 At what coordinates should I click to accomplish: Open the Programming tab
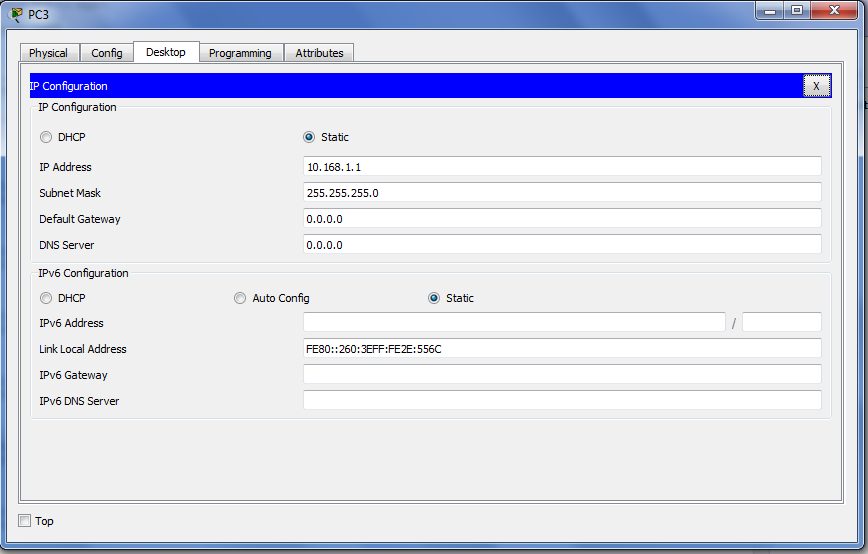(x=241, y=53)
